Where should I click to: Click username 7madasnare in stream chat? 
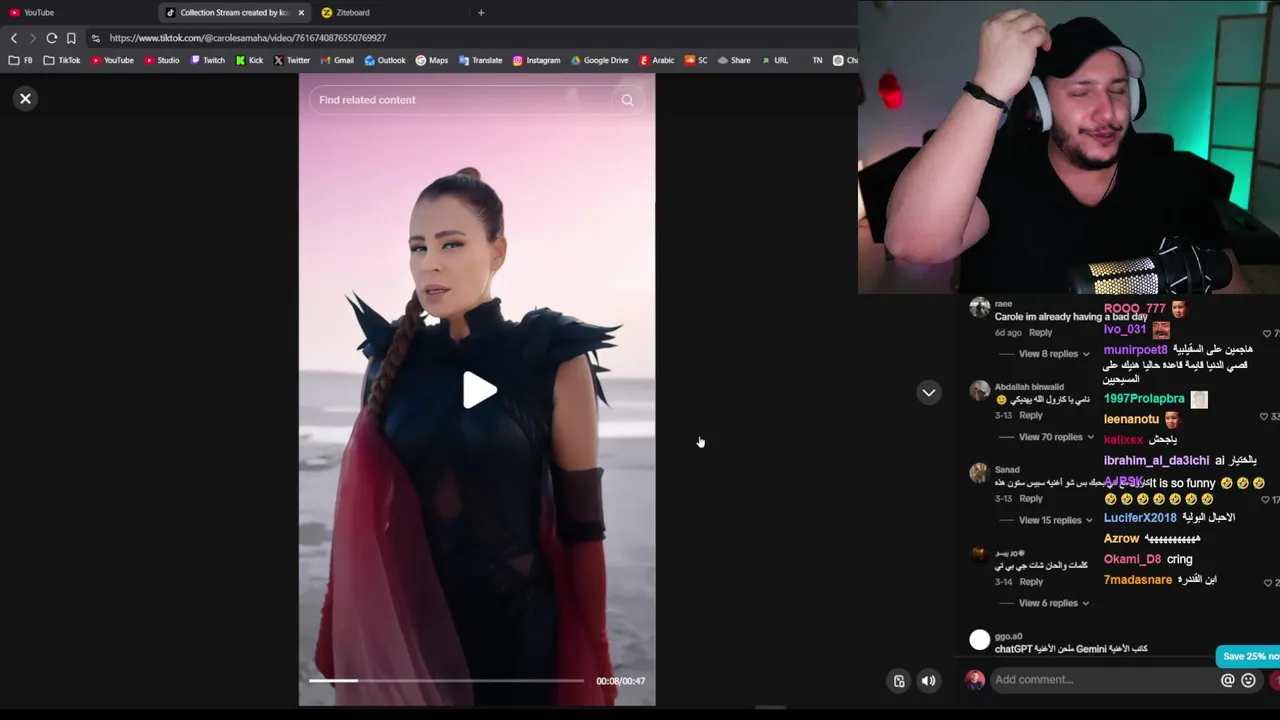point(1138,580)
